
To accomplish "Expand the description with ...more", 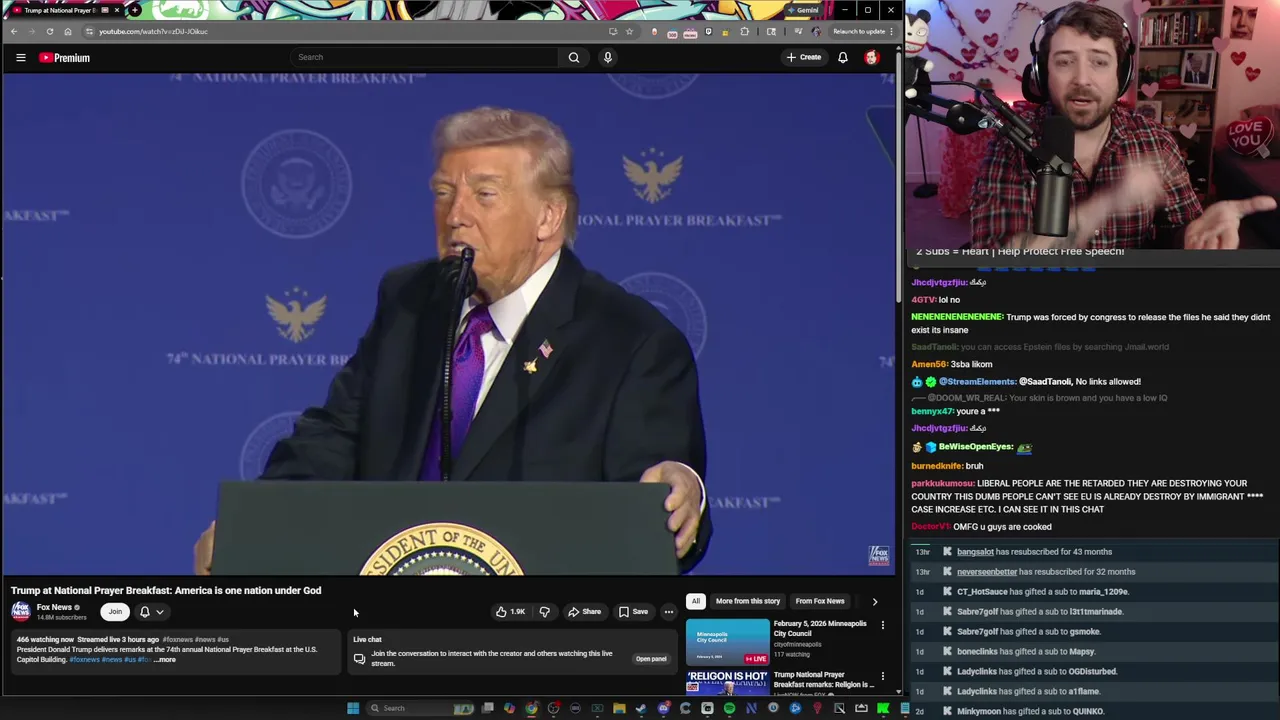I will click(x=164, y=660).
